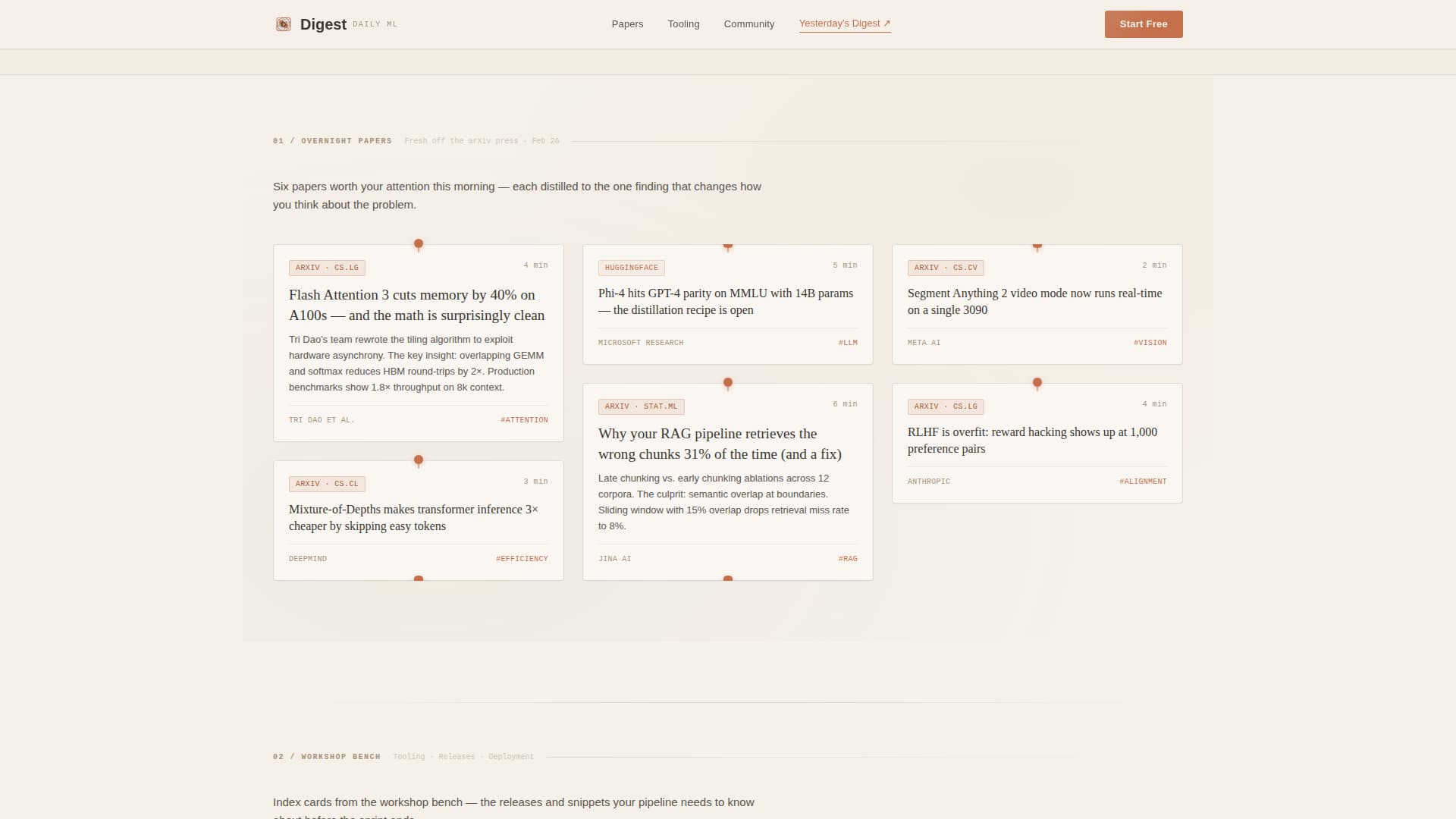Open the Segment Anything 2 article
Image resolution: width=1456 pixels, height=819 pixels.
pos(1034,302)
